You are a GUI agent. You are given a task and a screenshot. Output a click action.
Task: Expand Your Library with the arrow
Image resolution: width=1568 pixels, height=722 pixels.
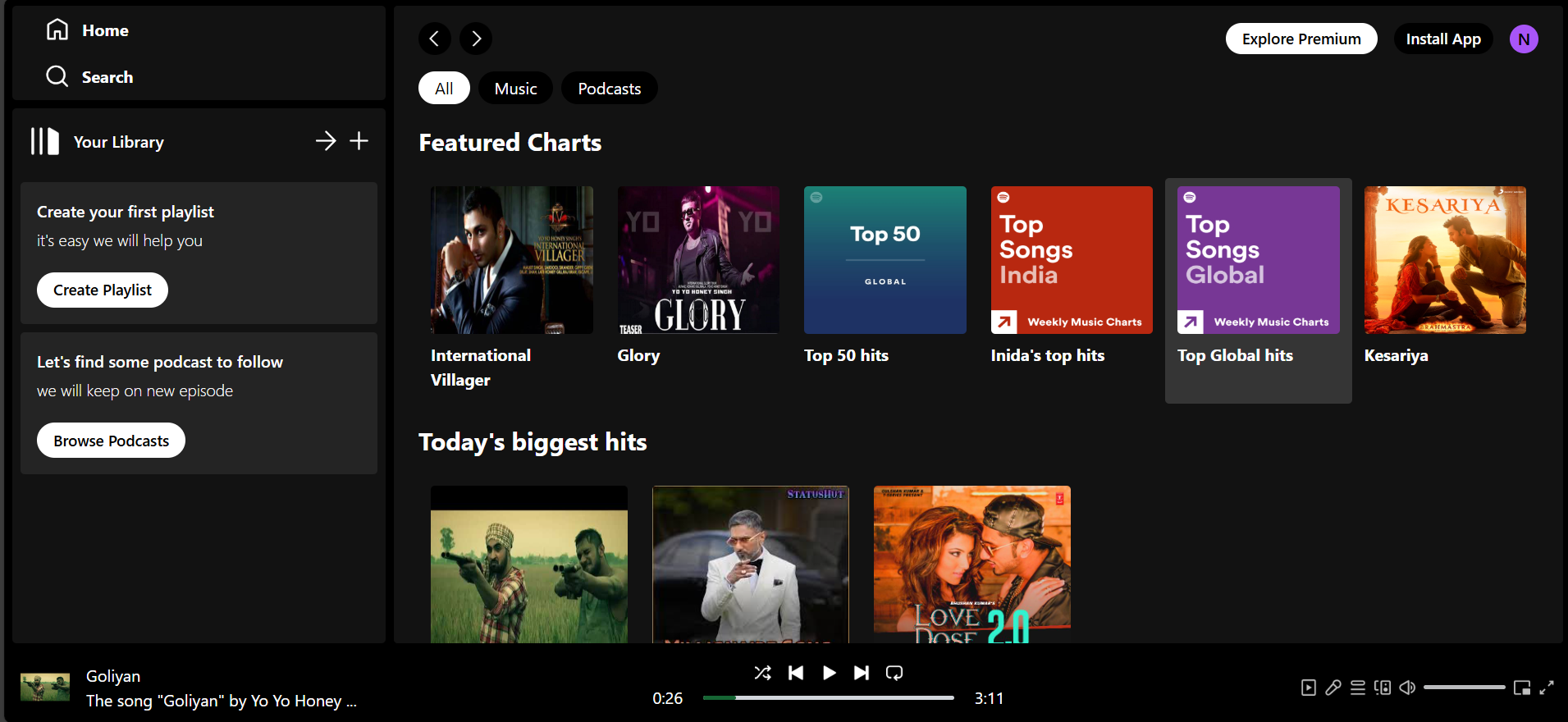(326, 141)
